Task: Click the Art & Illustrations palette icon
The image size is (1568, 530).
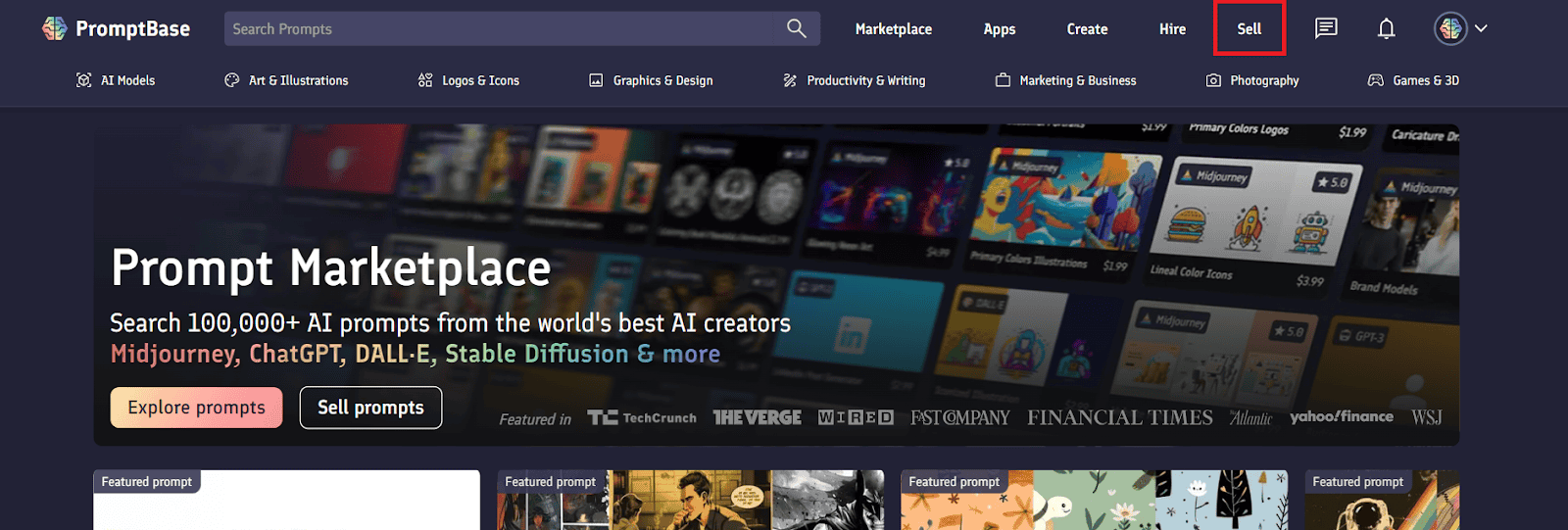Action: click(x=232, y=80)
